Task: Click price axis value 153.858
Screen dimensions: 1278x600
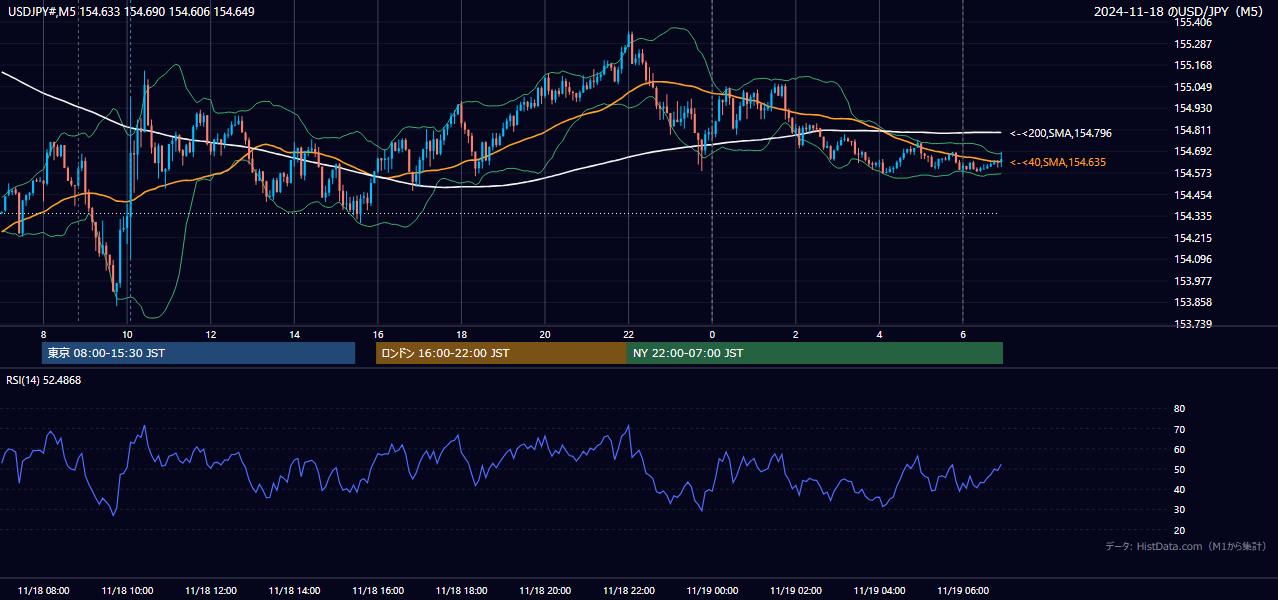Action: pyautogui.click(x=1193, y=302)
